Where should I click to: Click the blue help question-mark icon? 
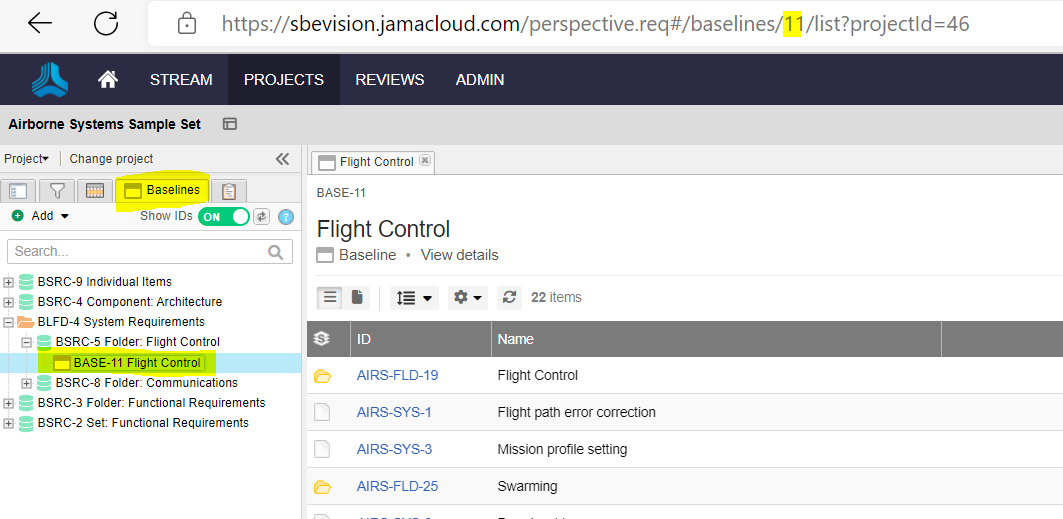pos(286,216)
